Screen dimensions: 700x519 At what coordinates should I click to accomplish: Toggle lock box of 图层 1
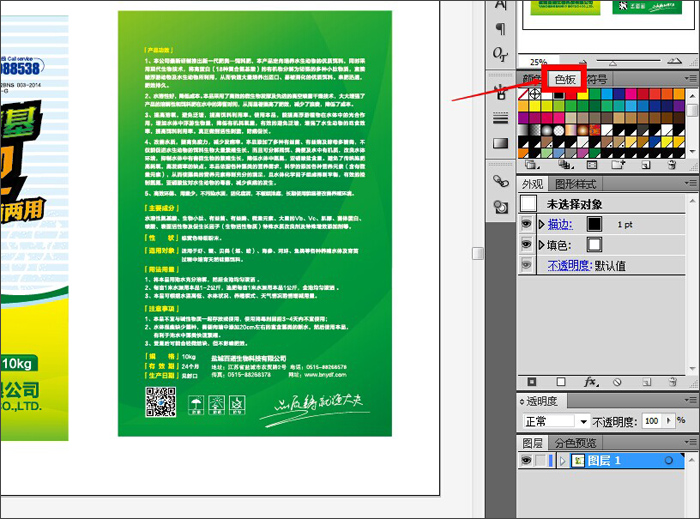click(541, 460)
